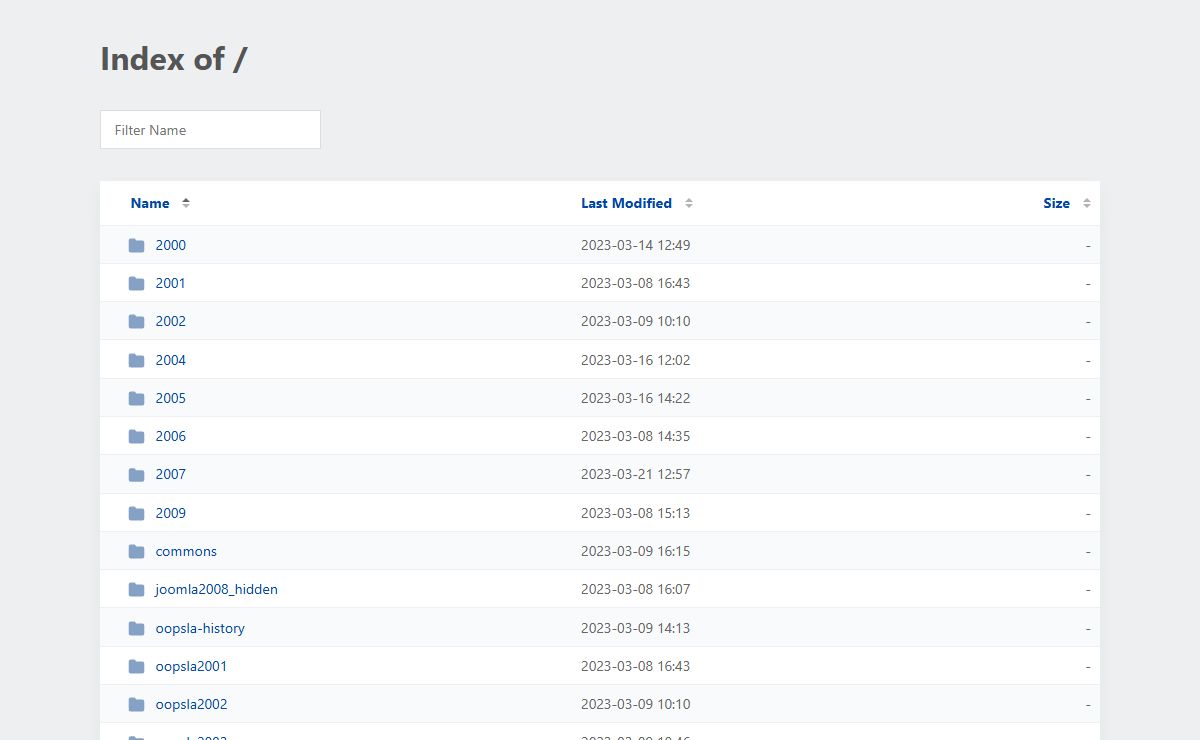
Task: Open the oopsla2001 directory link
Action: click(191, 666)
